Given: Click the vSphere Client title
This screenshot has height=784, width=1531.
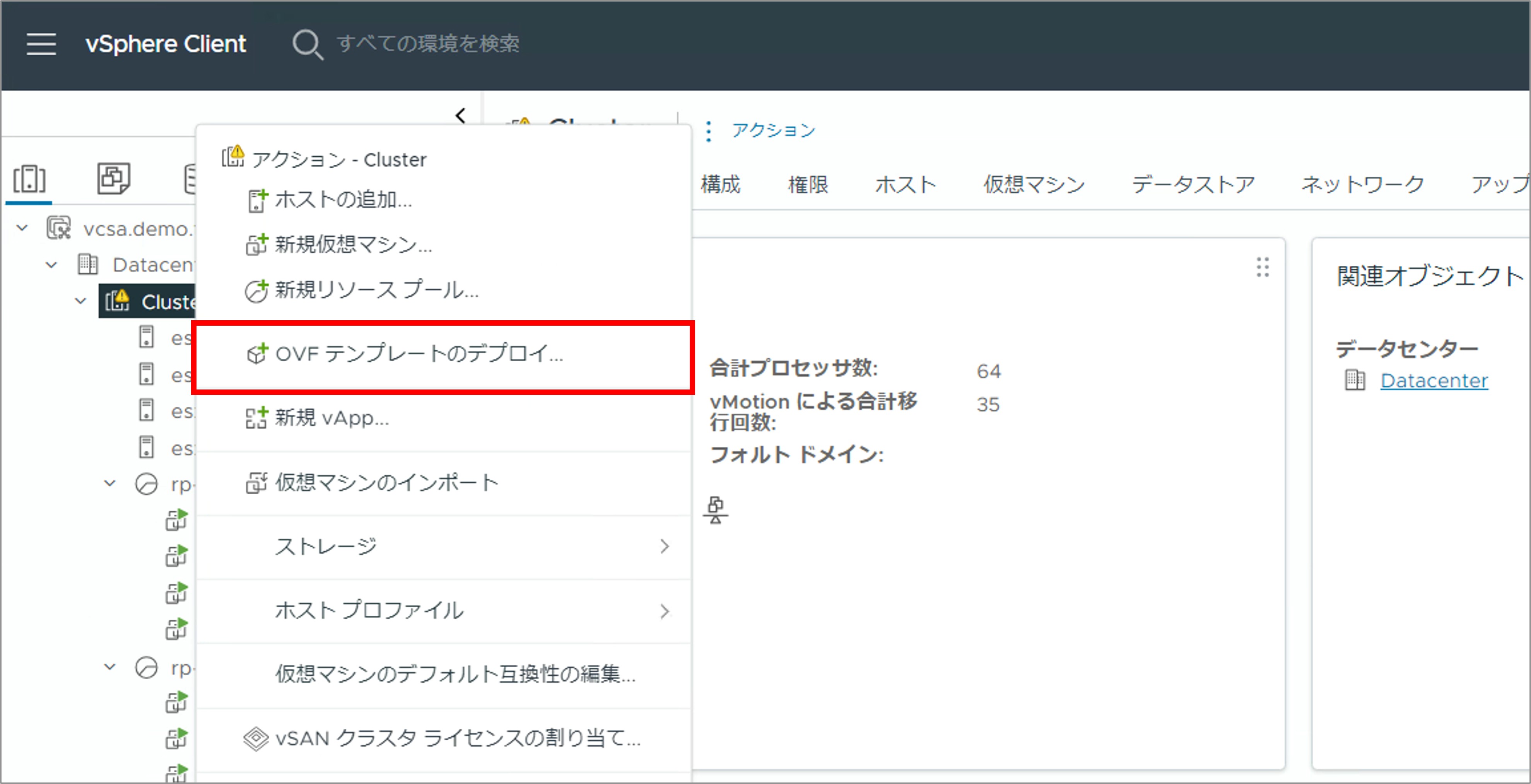Looking at the screenshot, I should pos(166,44).
